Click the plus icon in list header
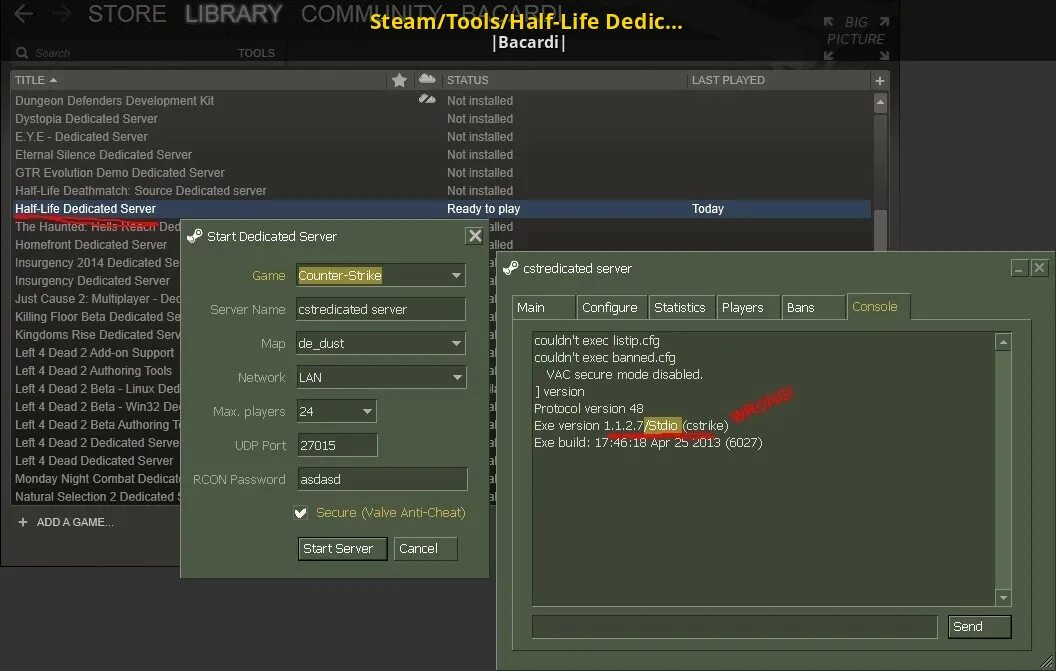 (x=880, y=81)
